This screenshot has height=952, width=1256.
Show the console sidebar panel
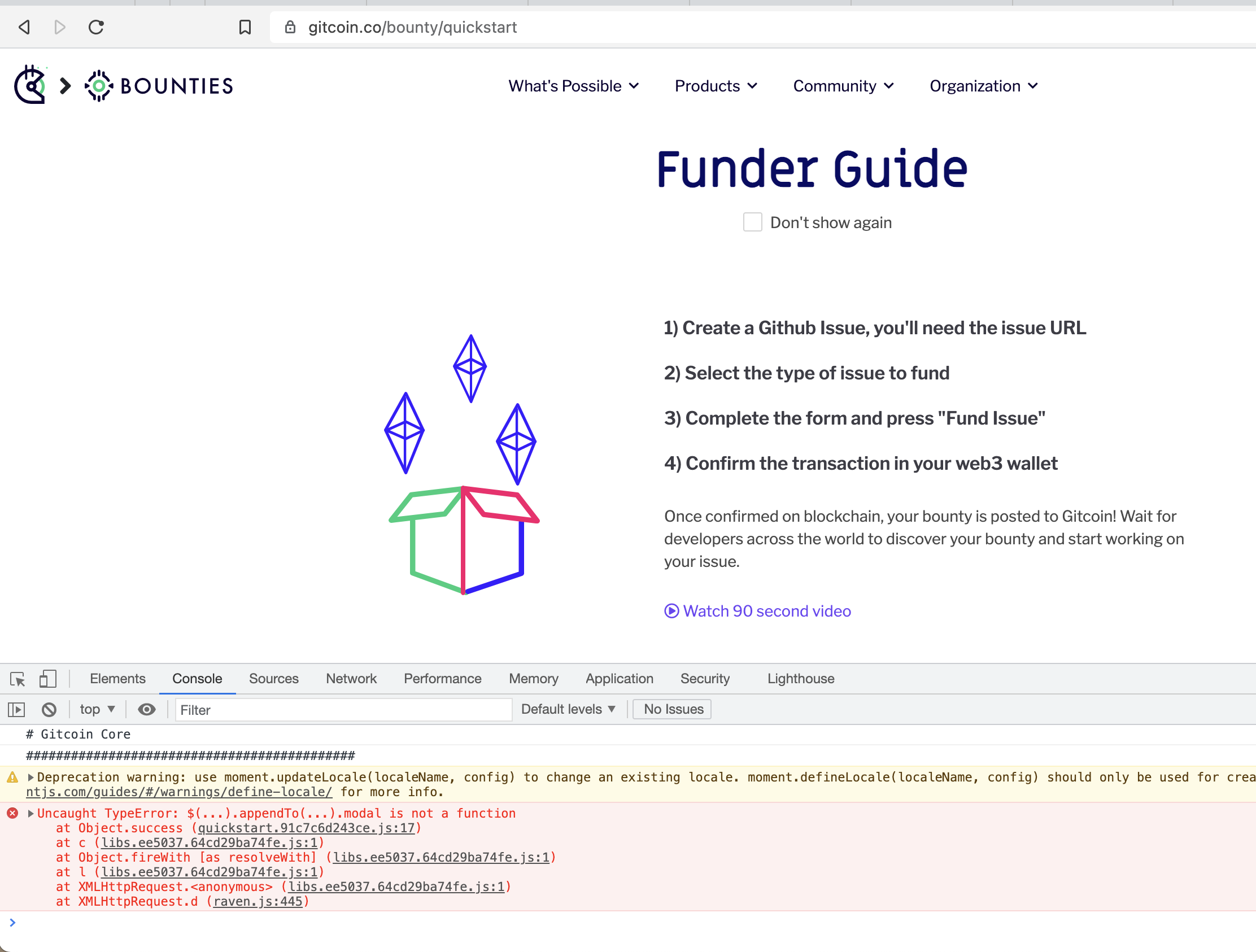pyautogui.click(x=16, y=709)
